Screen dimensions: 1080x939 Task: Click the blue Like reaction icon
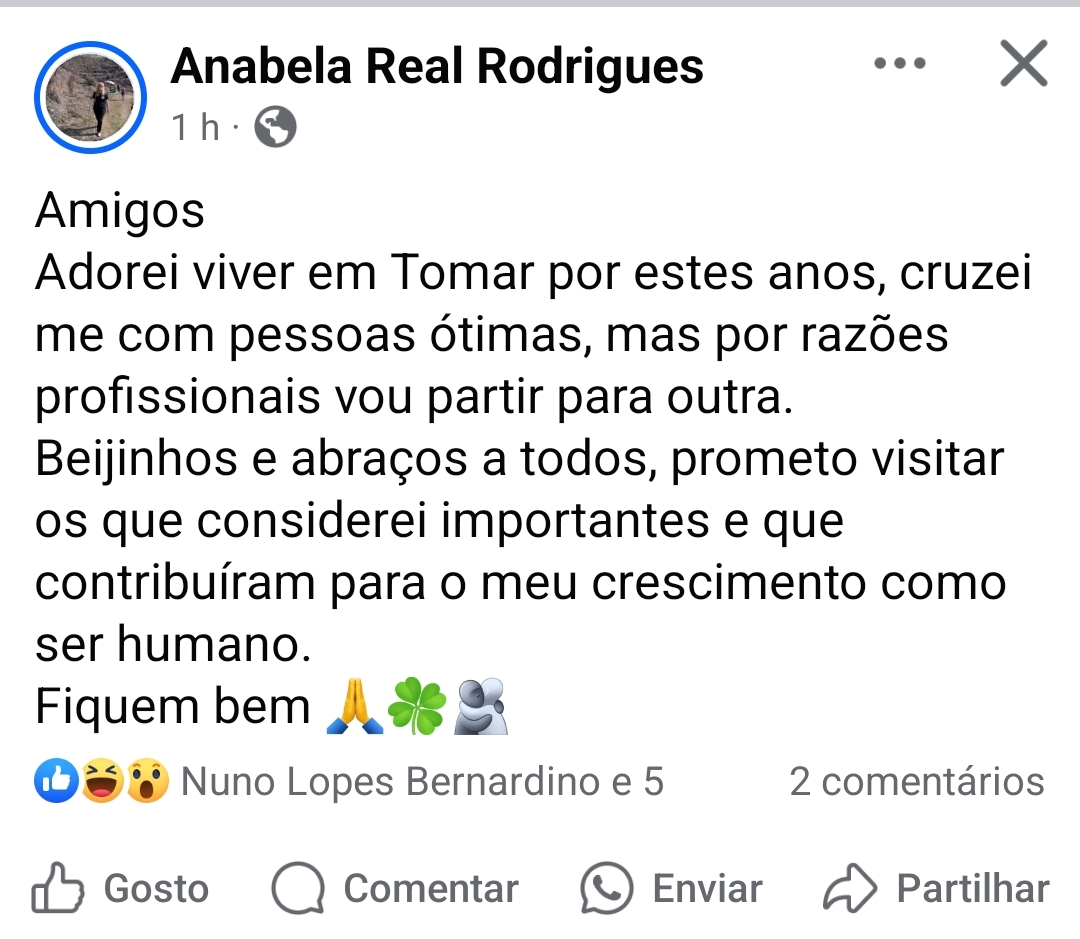56,781
